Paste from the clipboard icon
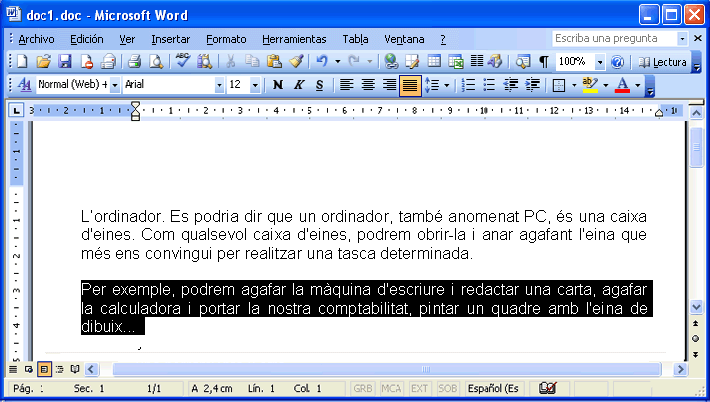The height and width of the screenshot is (402, 710). [x=274, y=61]
